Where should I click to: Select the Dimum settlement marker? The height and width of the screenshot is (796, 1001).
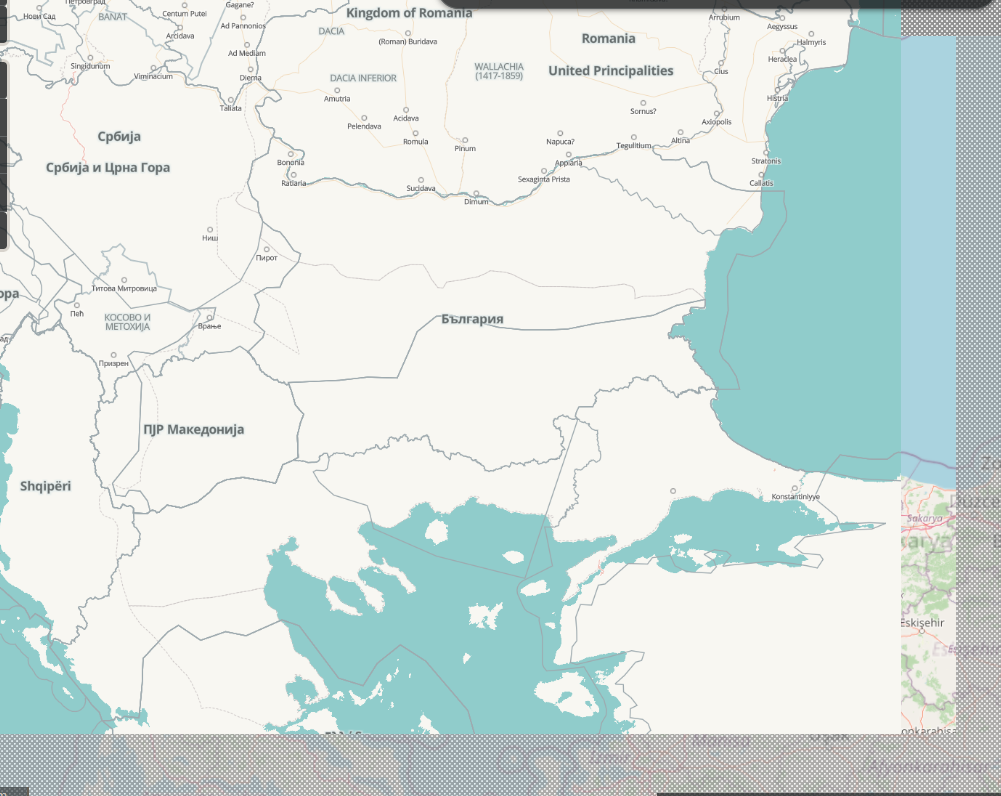click(477, 192)
